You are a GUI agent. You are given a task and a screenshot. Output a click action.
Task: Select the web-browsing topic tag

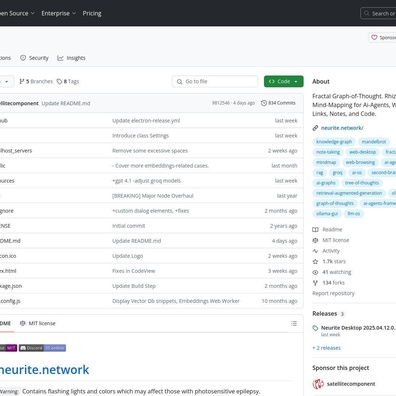(360, 162)
